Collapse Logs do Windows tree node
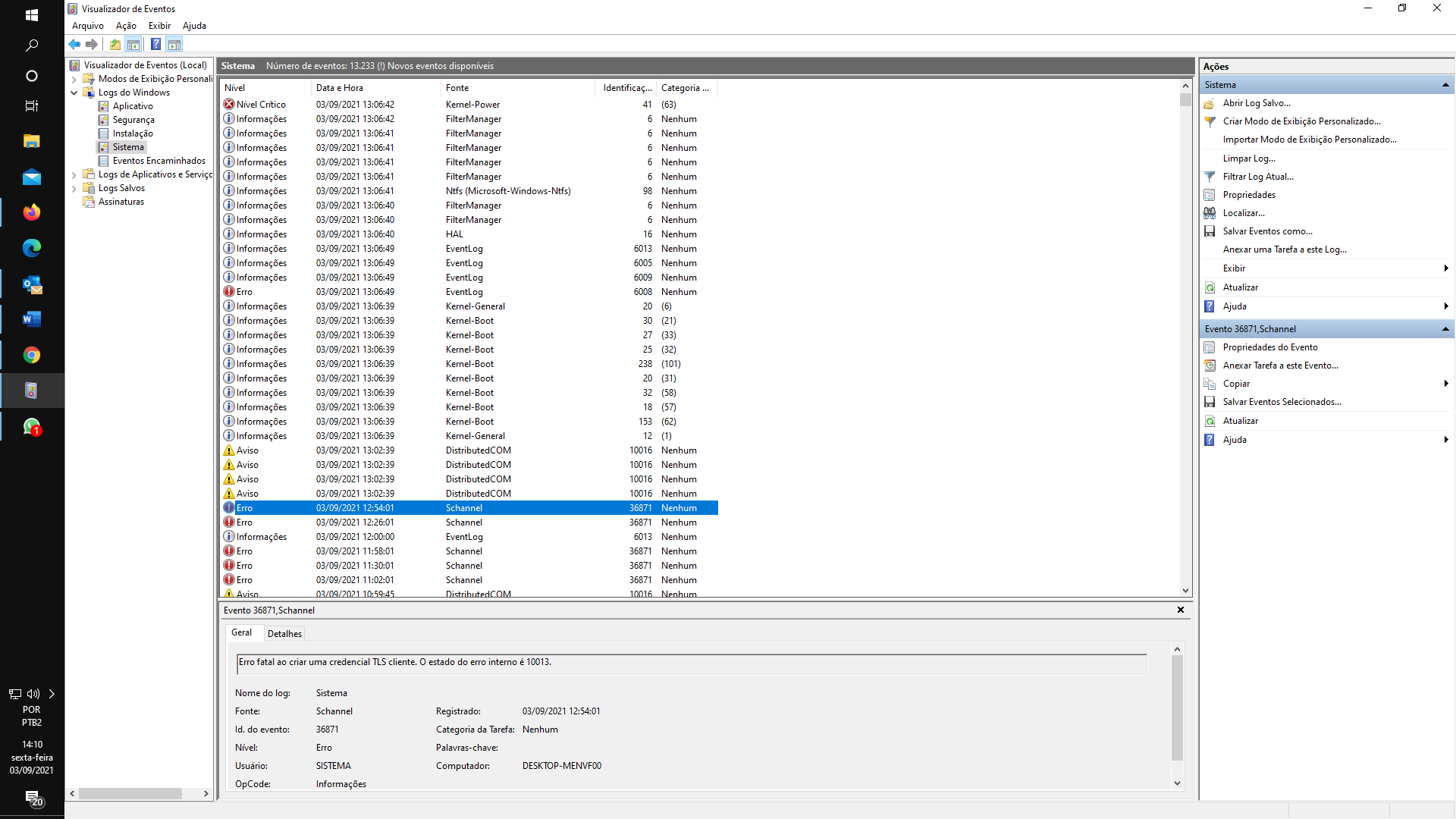 pyautogui.click(x=74, y=93)
